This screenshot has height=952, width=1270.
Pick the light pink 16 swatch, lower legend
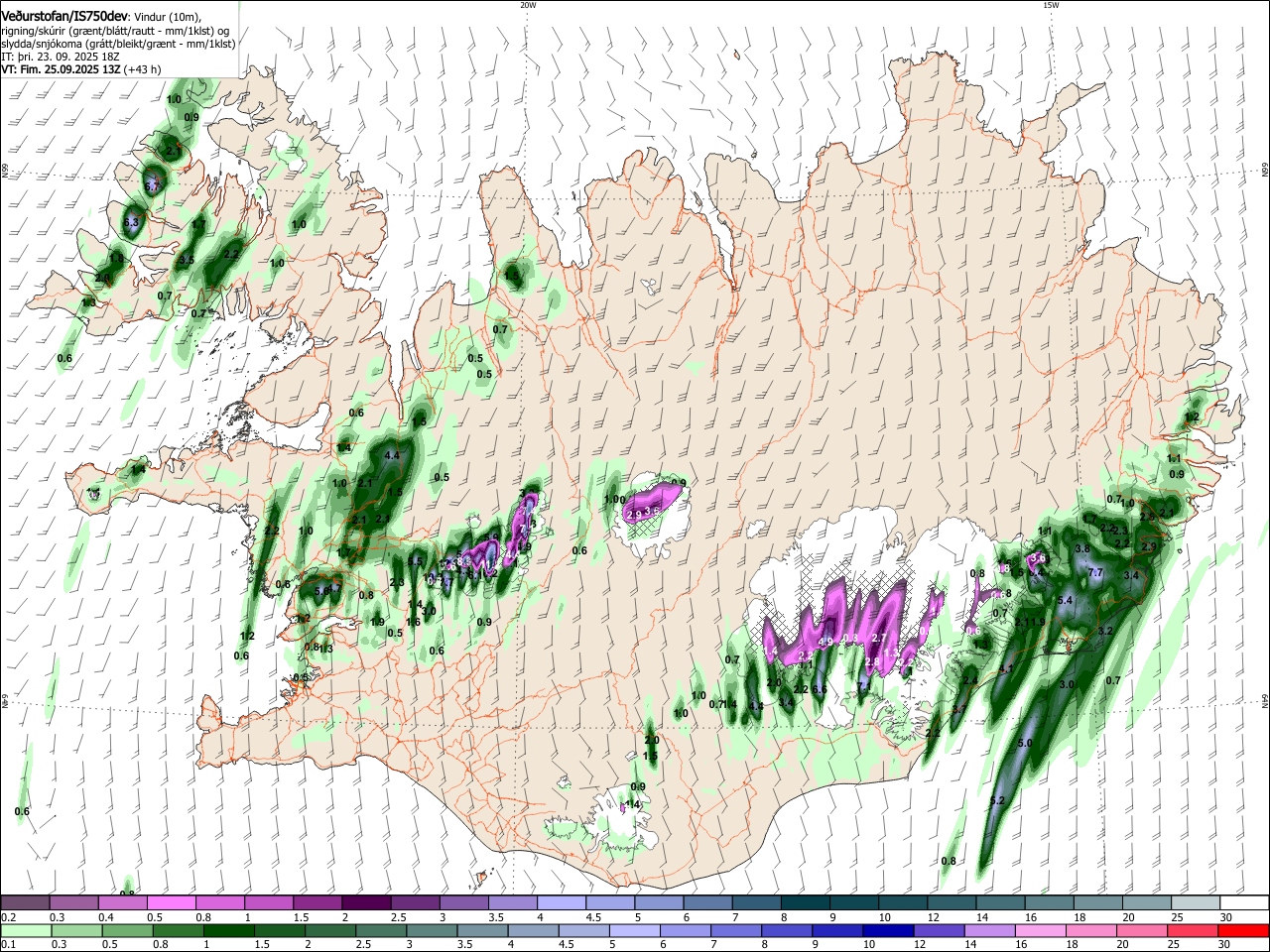[1040, 930]
